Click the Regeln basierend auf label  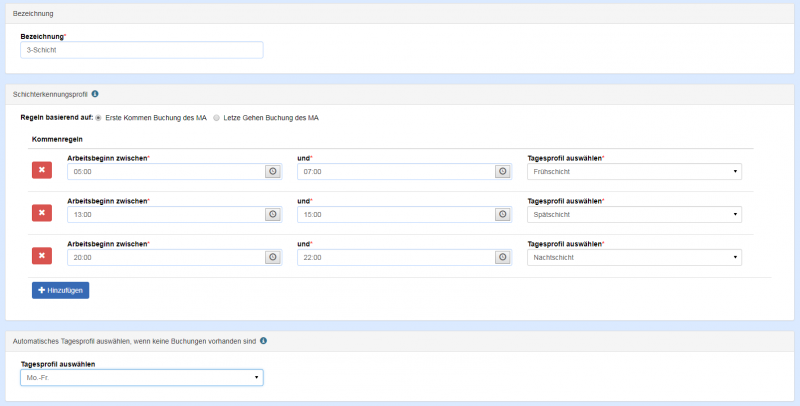point(57,118)
